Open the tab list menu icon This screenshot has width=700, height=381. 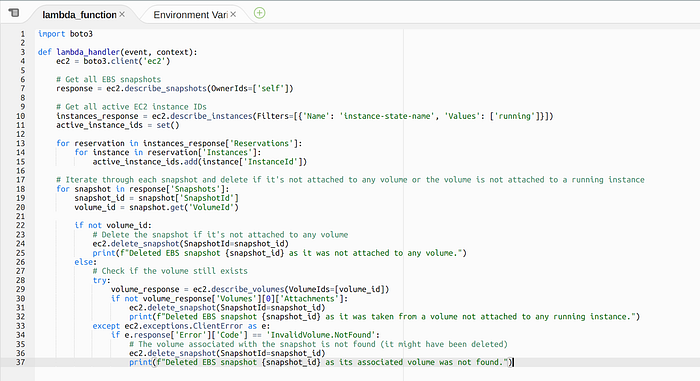pos(14,13)
